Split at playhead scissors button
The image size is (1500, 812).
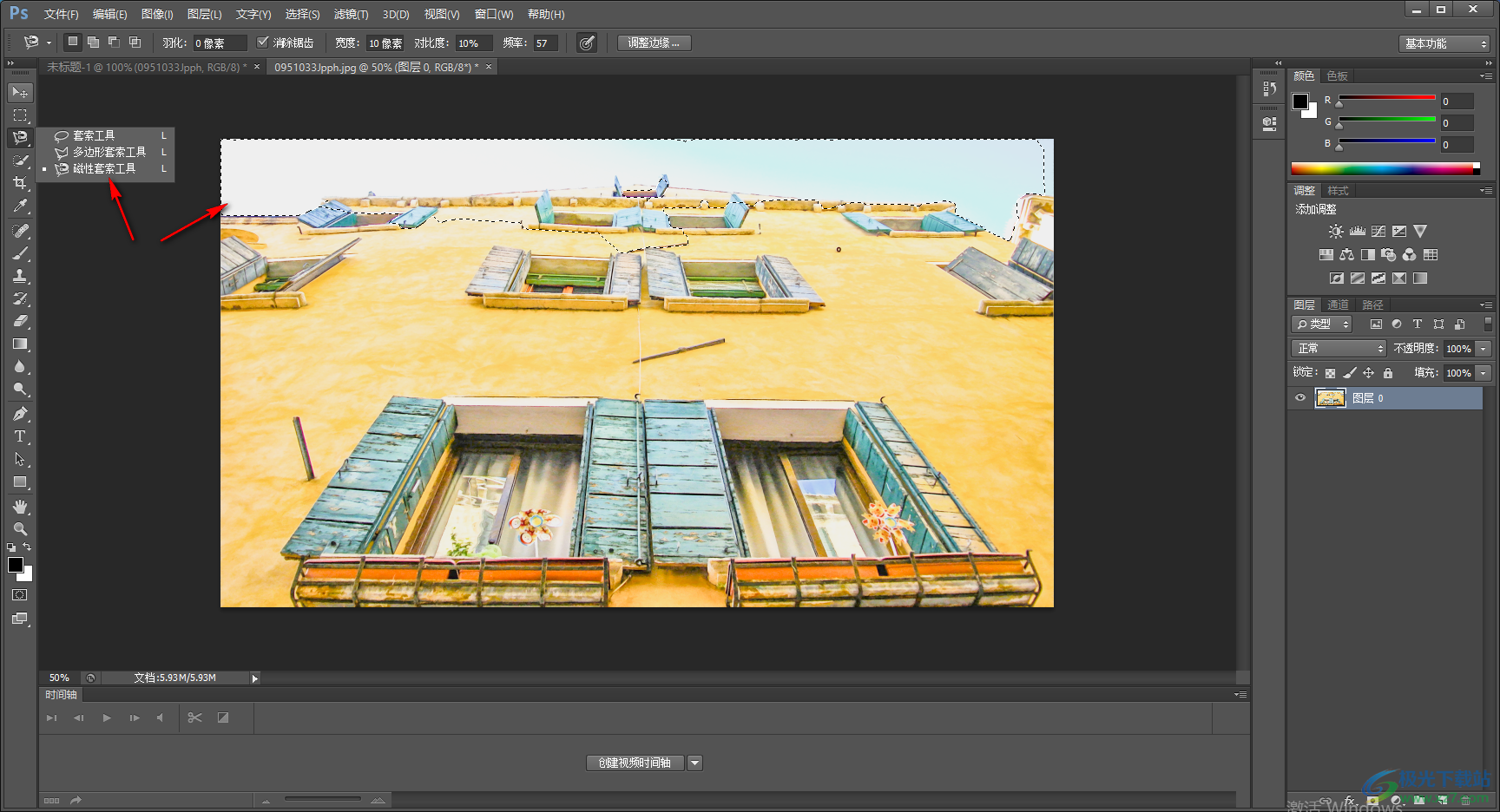tap(194, 717)
